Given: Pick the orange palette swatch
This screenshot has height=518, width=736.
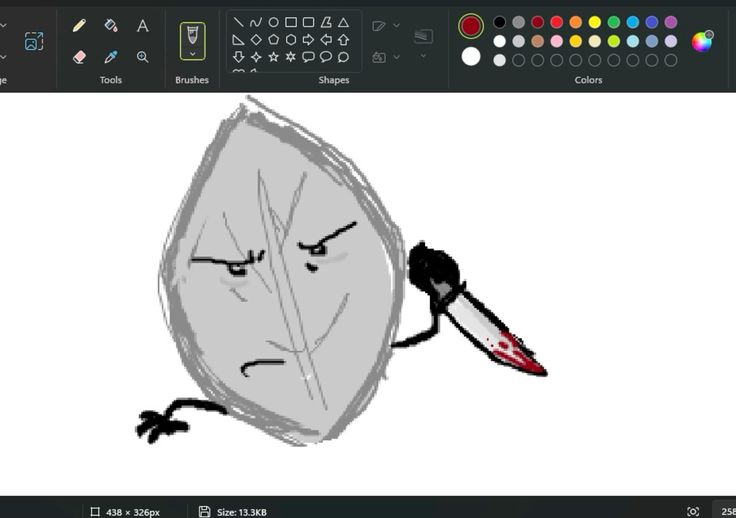Looking at the screenshot, I should 575,22.
